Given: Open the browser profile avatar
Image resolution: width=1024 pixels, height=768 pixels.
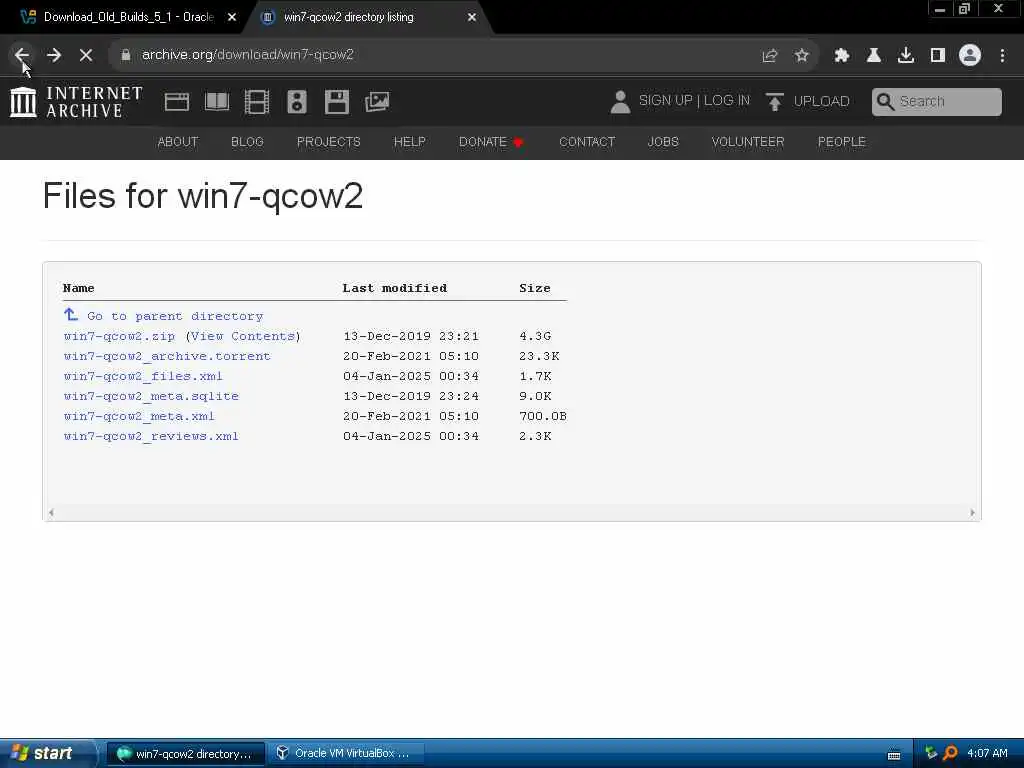Looking at the screenshot, I should (x=970, y=56).
